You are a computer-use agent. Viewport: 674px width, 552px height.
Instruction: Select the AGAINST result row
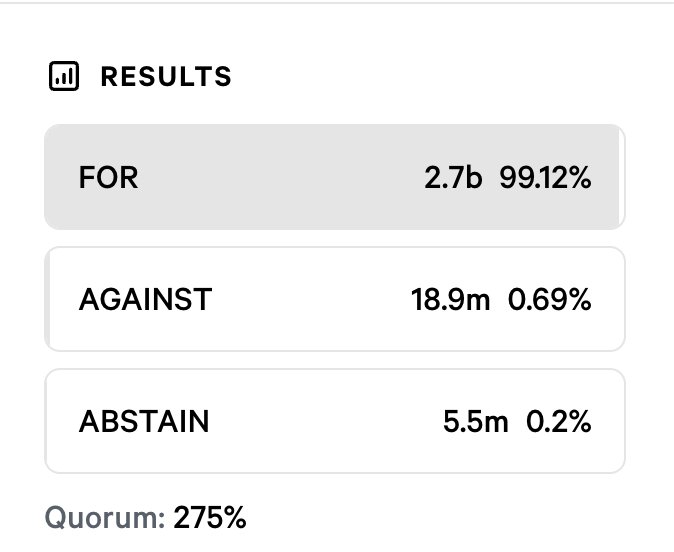tap(334, 299)
